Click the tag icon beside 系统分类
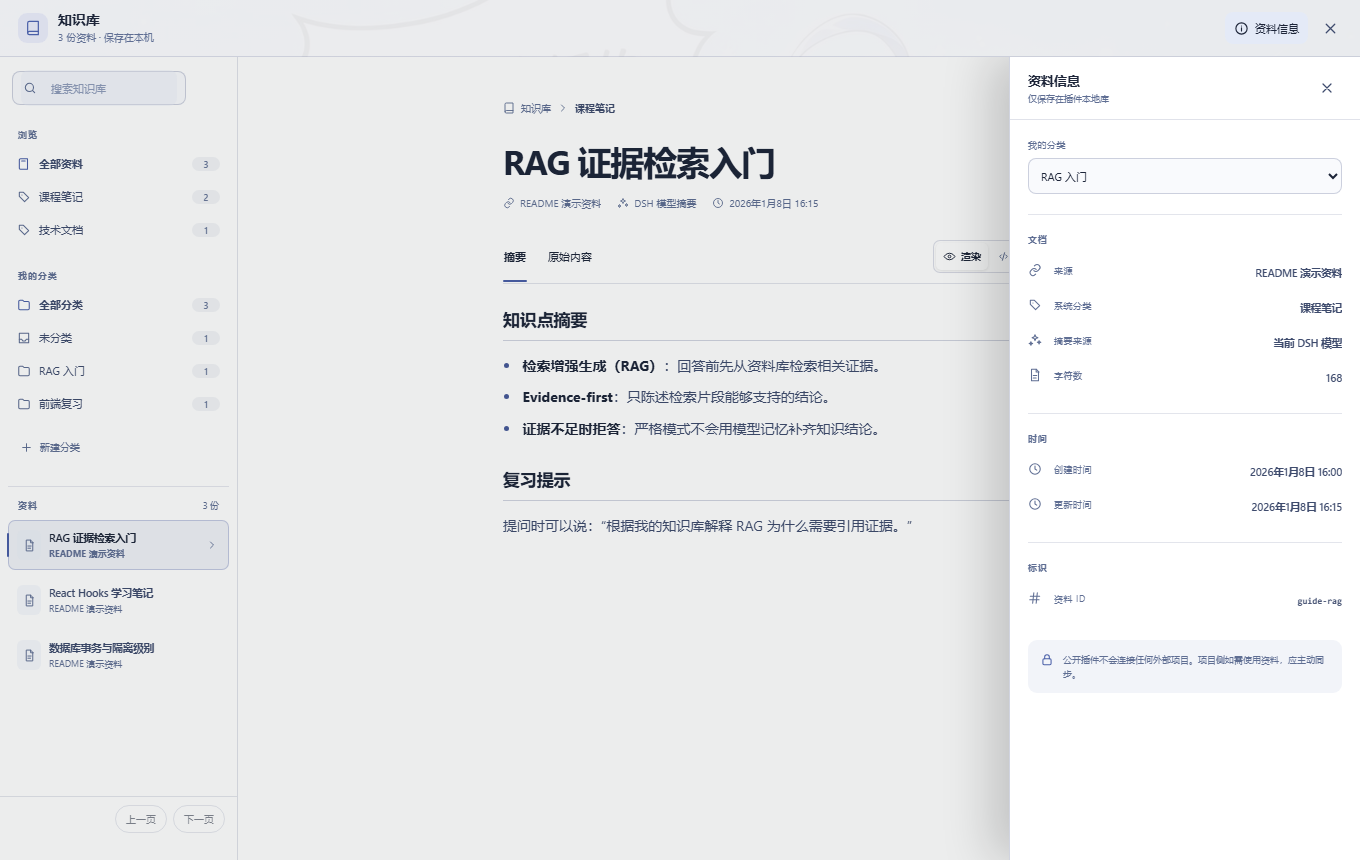 click(1035, 306)
